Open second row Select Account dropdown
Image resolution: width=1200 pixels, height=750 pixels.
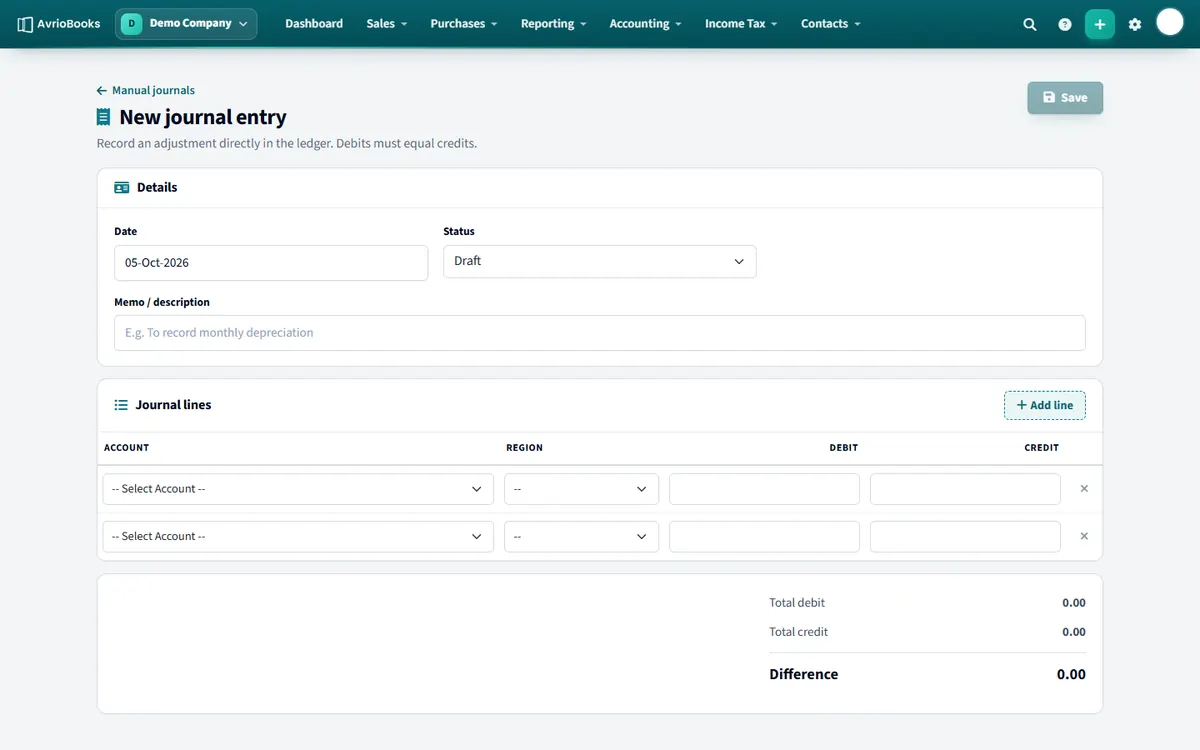(298, 536)
